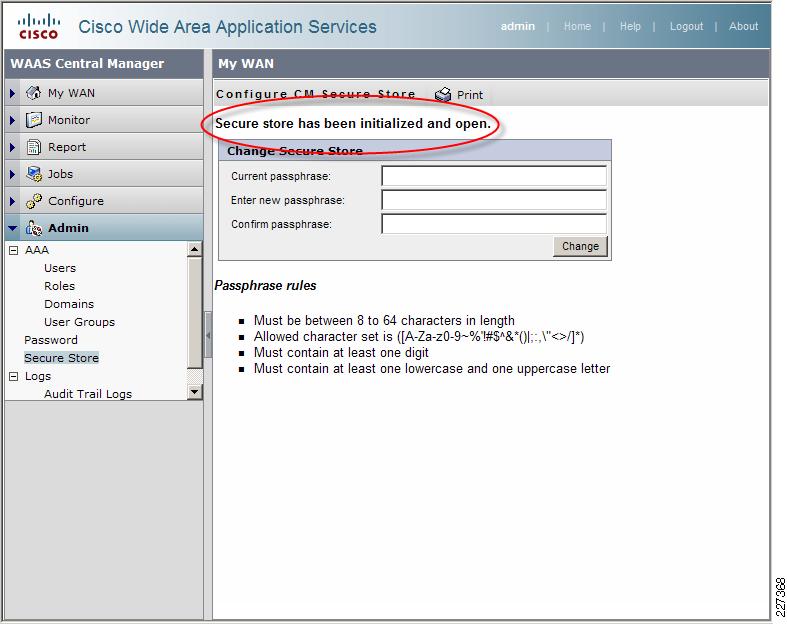Expand the Report section arrow
The image size is (787, 624).
point(13,148)
